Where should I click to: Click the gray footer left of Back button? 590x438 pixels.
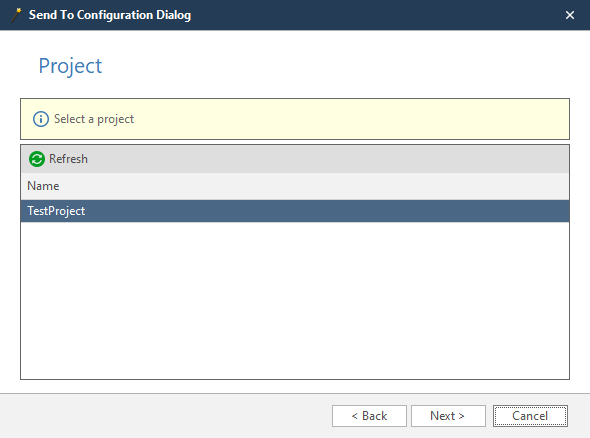coord(166,416)
